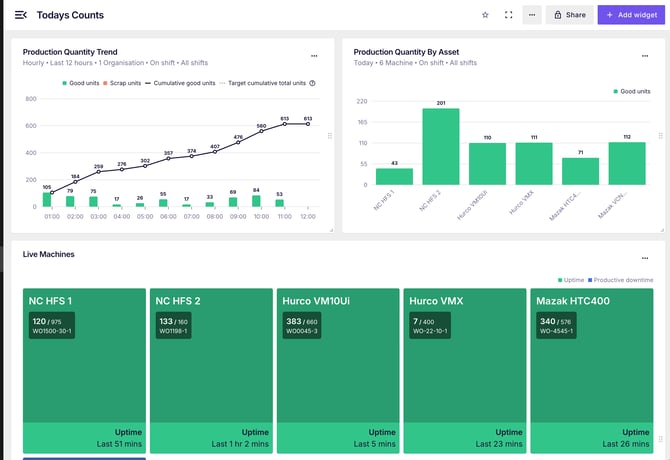Toggle Target cumulative total units legend
This screenshot has width=670, height=460.
[263, 83]
